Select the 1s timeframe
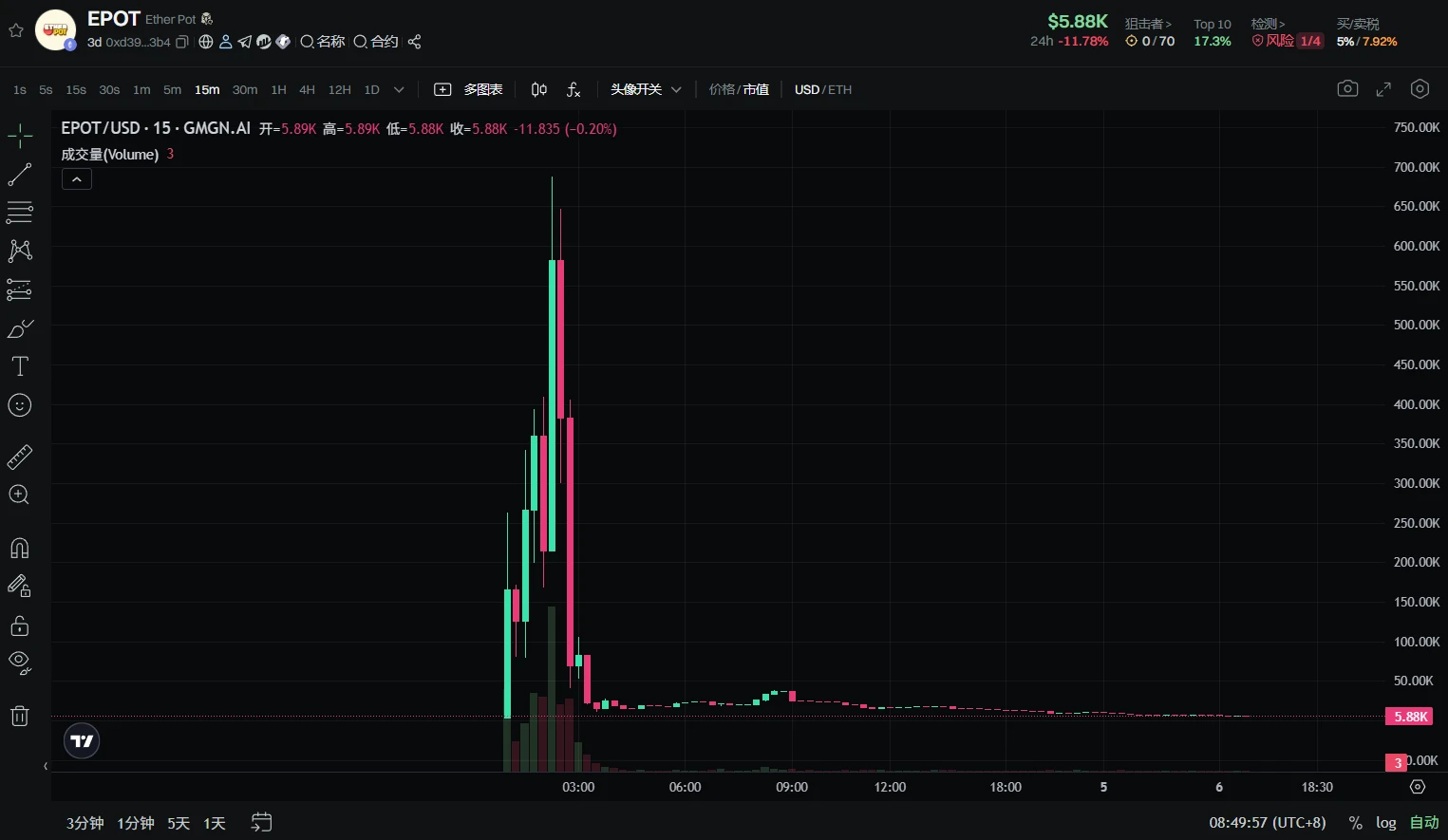 tap(20, 90)
